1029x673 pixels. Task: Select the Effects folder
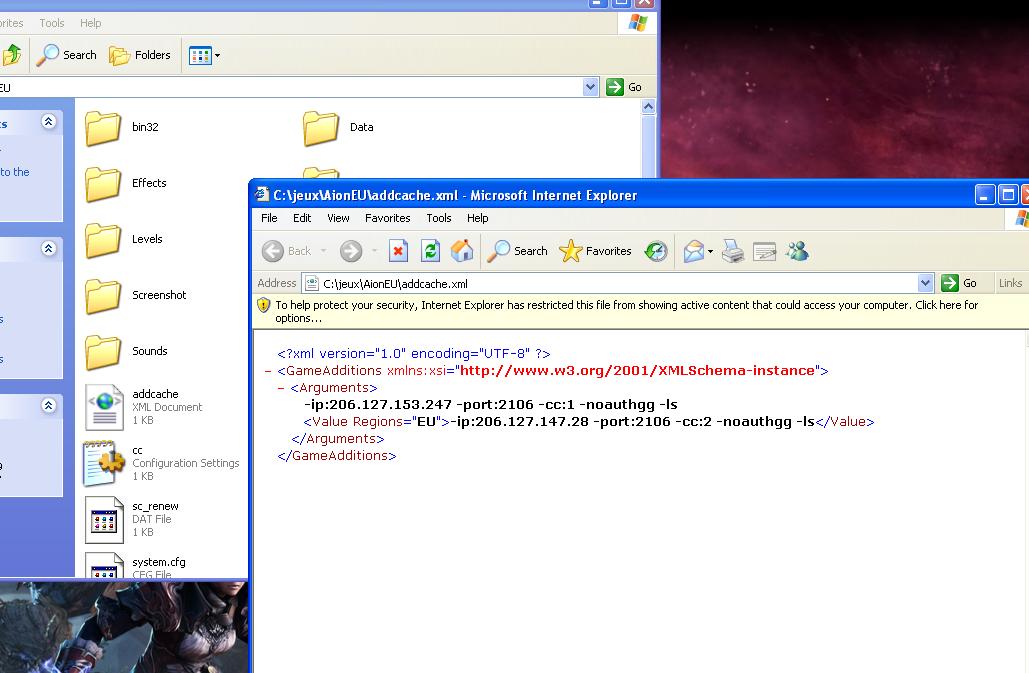coord(126,183)
